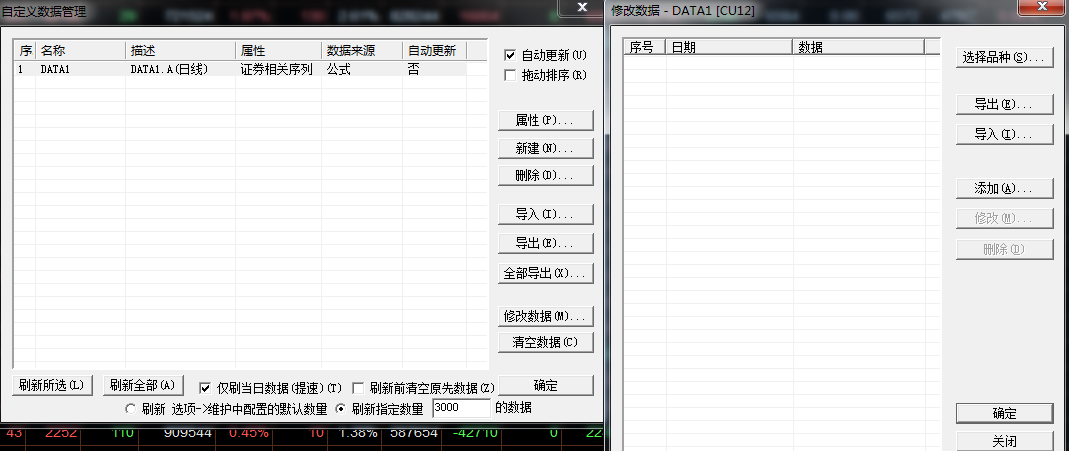Uncheck 仅刷当日数据(提速) option
Image resolution: width=1069 pixels, height=451 pixels.
pos(205,387)
